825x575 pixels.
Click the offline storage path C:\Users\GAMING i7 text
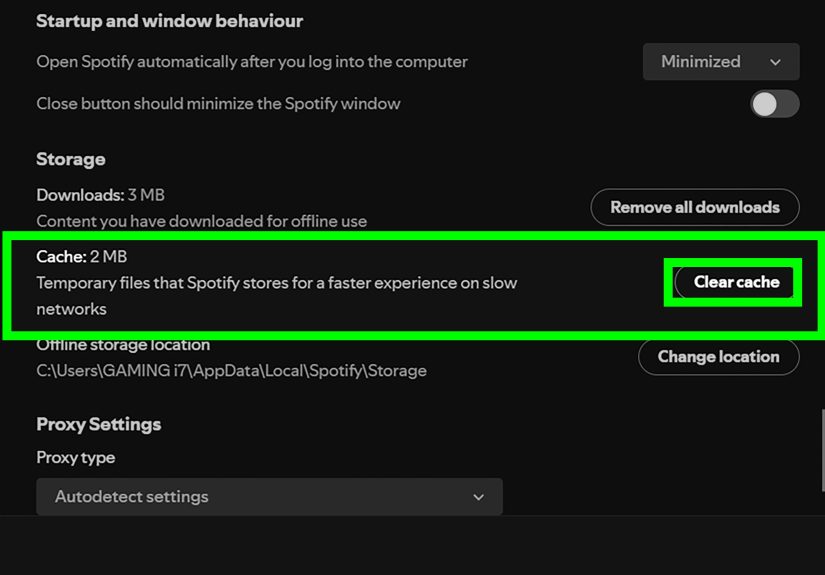231,371
